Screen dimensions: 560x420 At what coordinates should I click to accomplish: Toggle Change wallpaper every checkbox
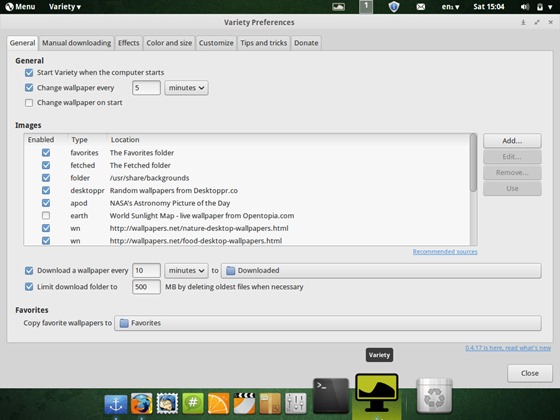coord(29,88)
